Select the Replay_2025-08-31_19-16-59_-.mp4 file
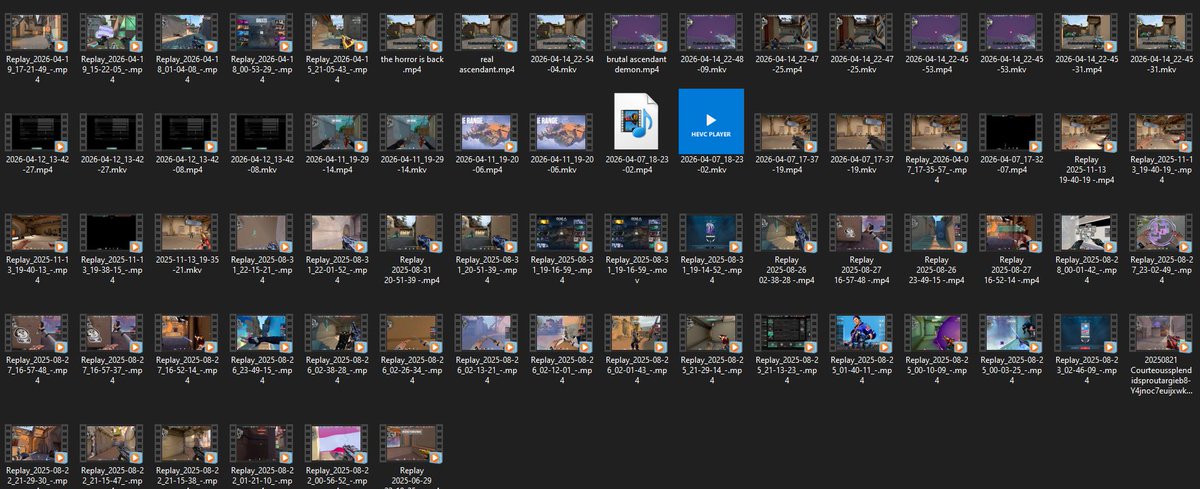The height and width of the screenshot is (489, 1200). pos(561,250)
